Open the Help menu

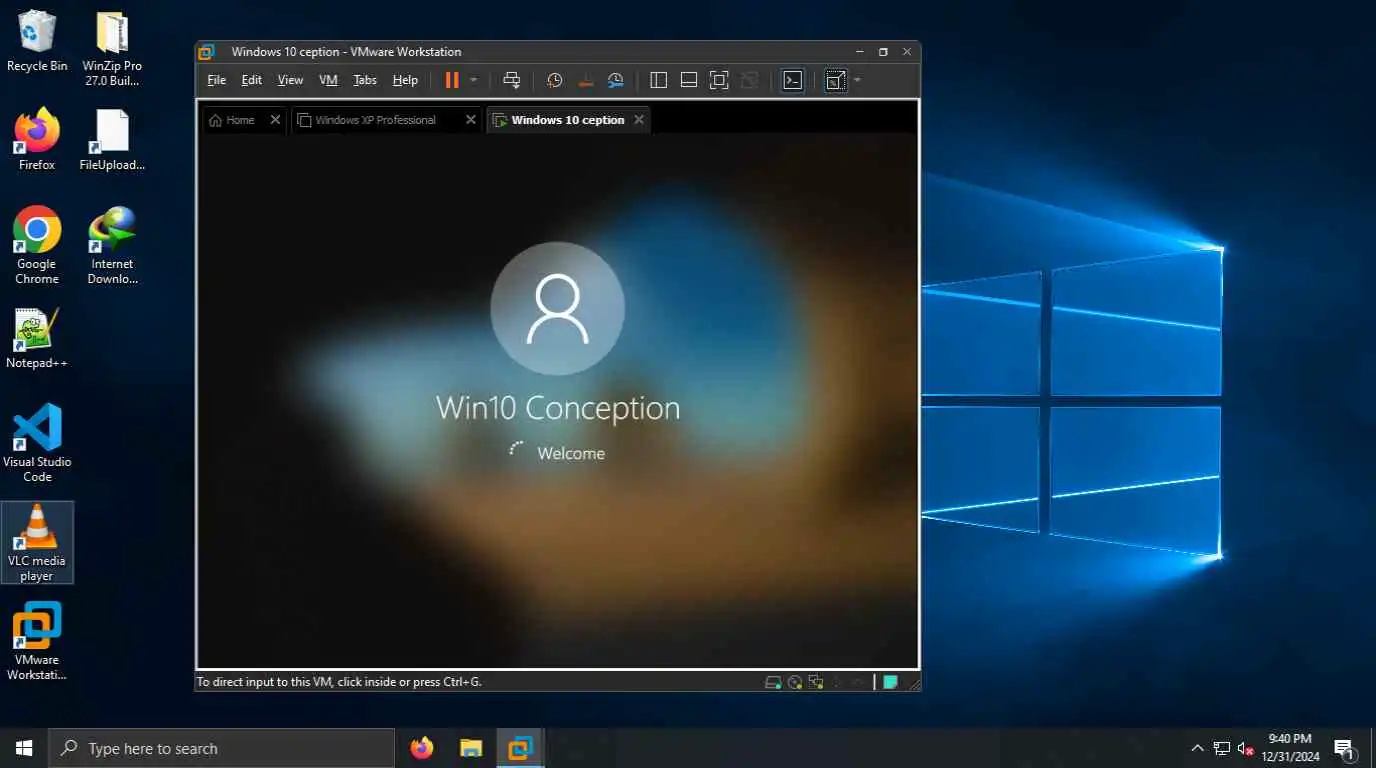pyautogui.click(x=405, y=80)
